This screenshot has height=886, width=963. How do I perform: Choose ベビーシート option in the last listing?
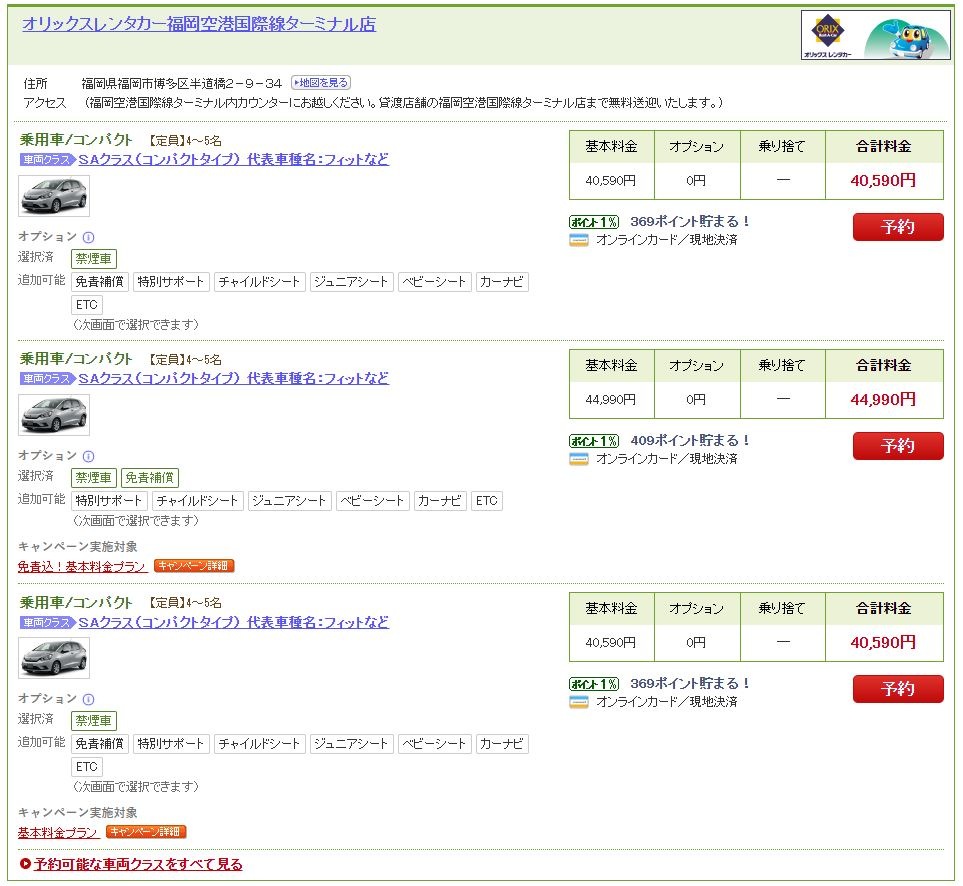click(x=435, y=744)
